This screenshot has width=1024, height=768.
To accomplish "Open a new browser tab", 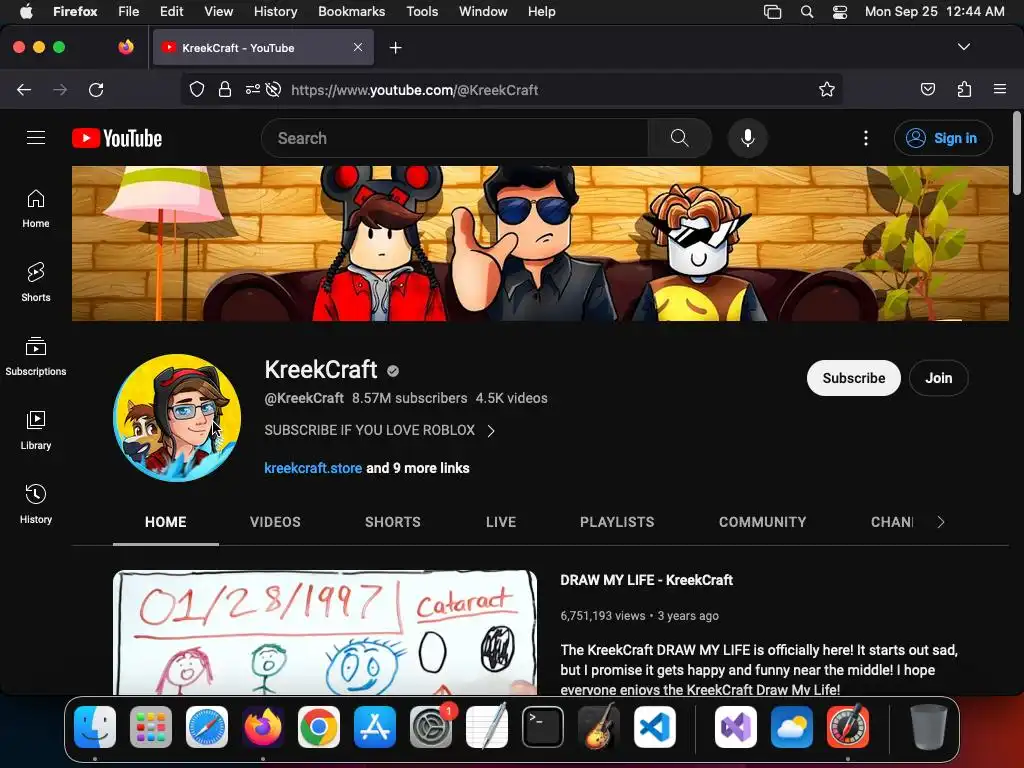I will pos(395,48).
